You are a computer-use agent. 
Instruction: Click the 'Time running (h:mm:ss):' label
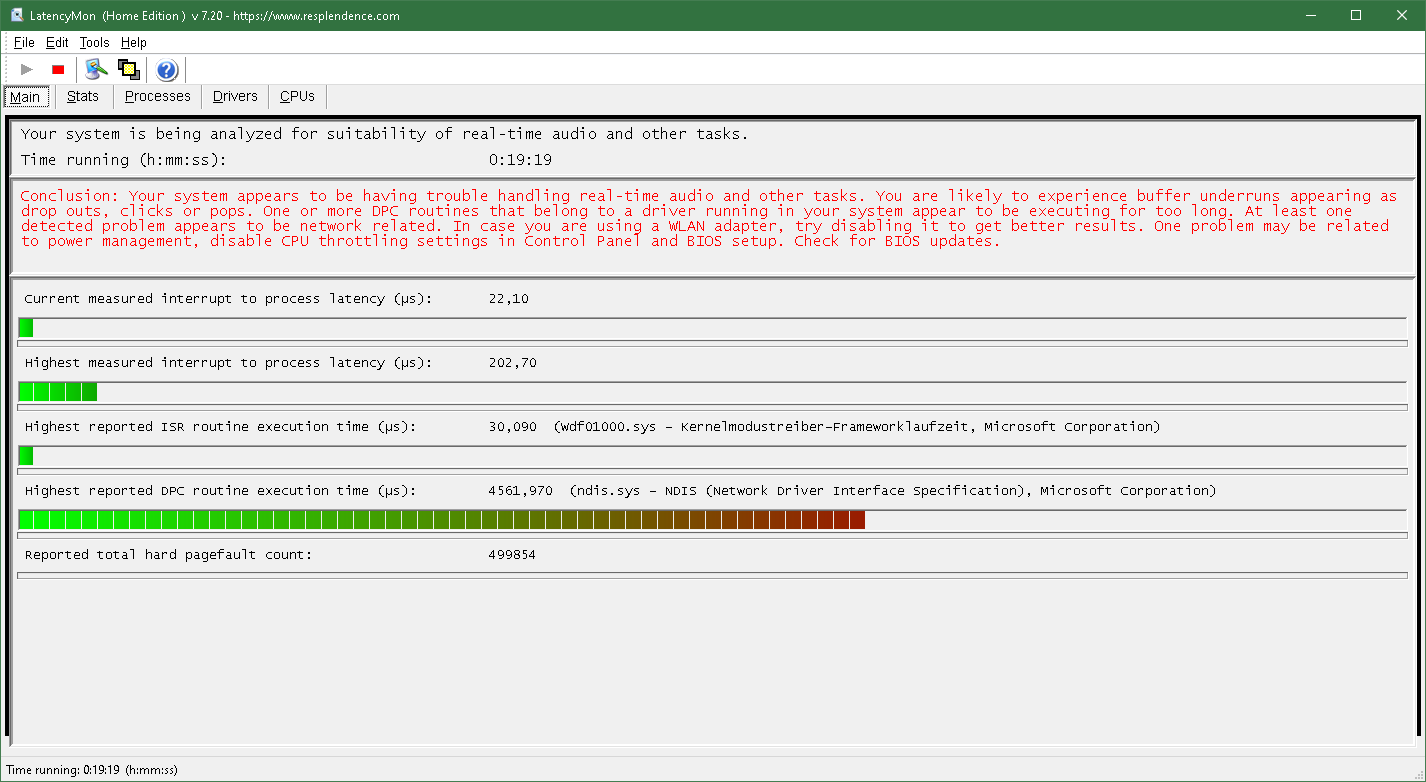[x=124, y=160]
